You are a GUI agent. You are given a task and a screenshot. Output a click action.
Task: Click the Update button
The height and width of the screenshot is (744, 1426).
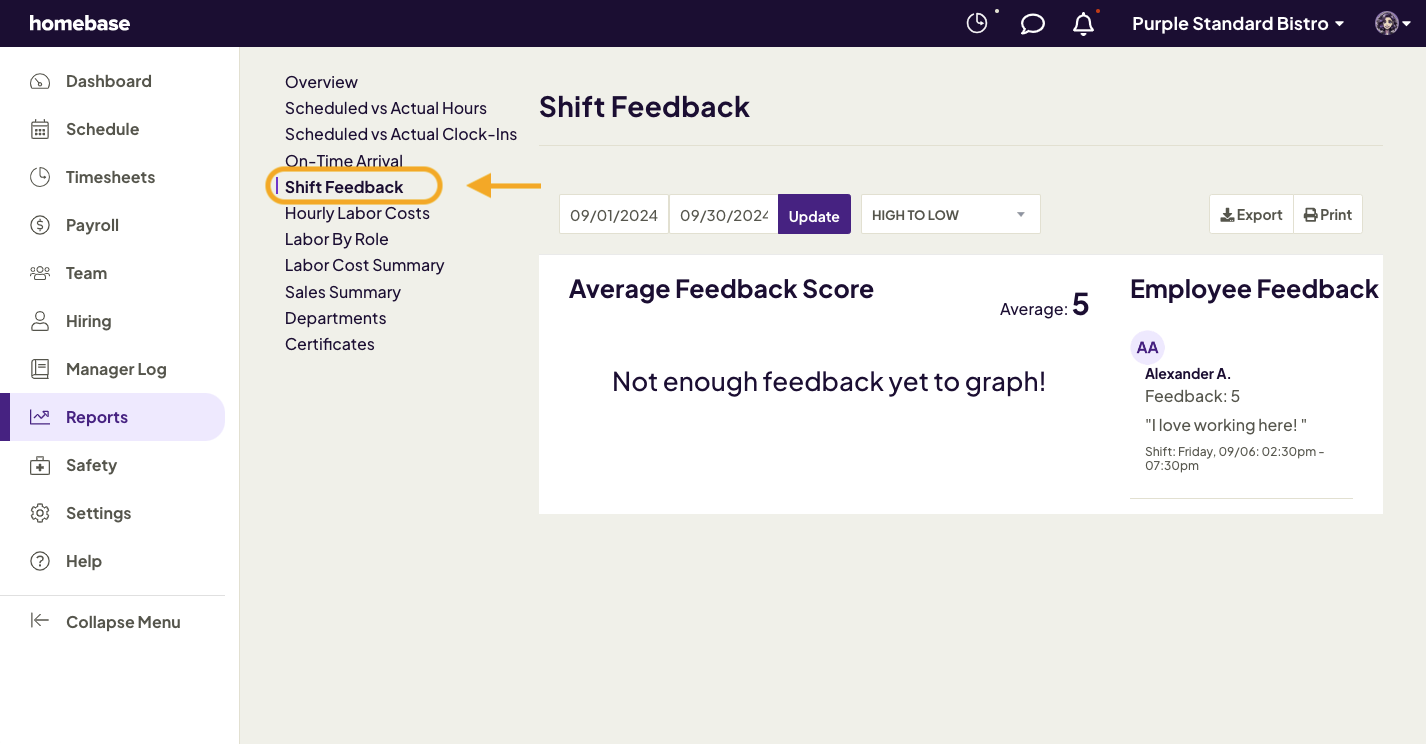coord(814,214)
